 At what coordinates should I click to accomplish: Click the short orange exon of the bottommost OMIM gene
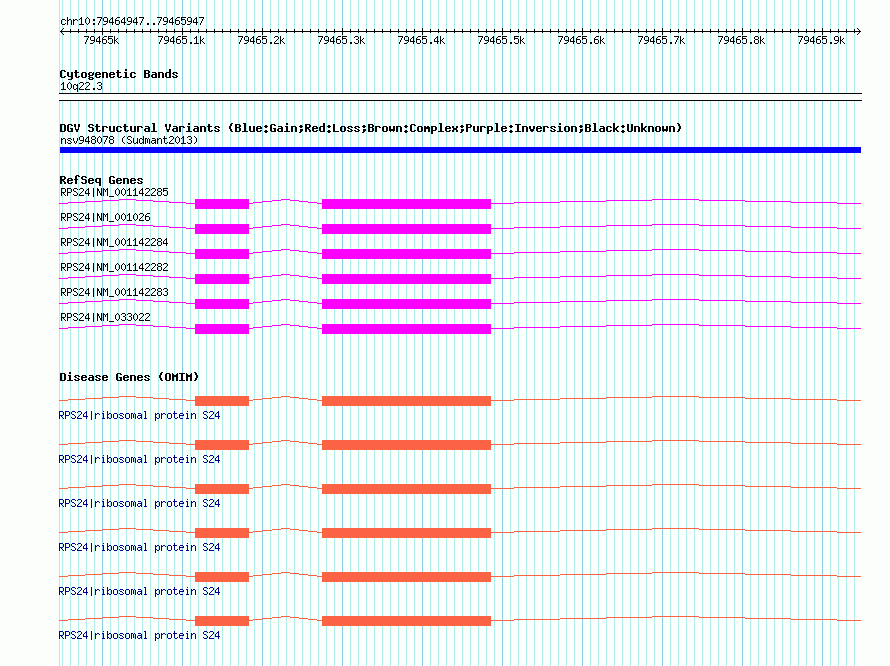tap(222, 621)
